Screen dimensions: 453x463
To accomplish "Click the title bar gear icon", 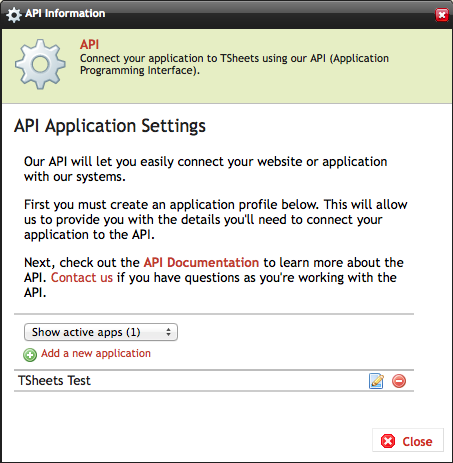I will [x=14, y=15].
